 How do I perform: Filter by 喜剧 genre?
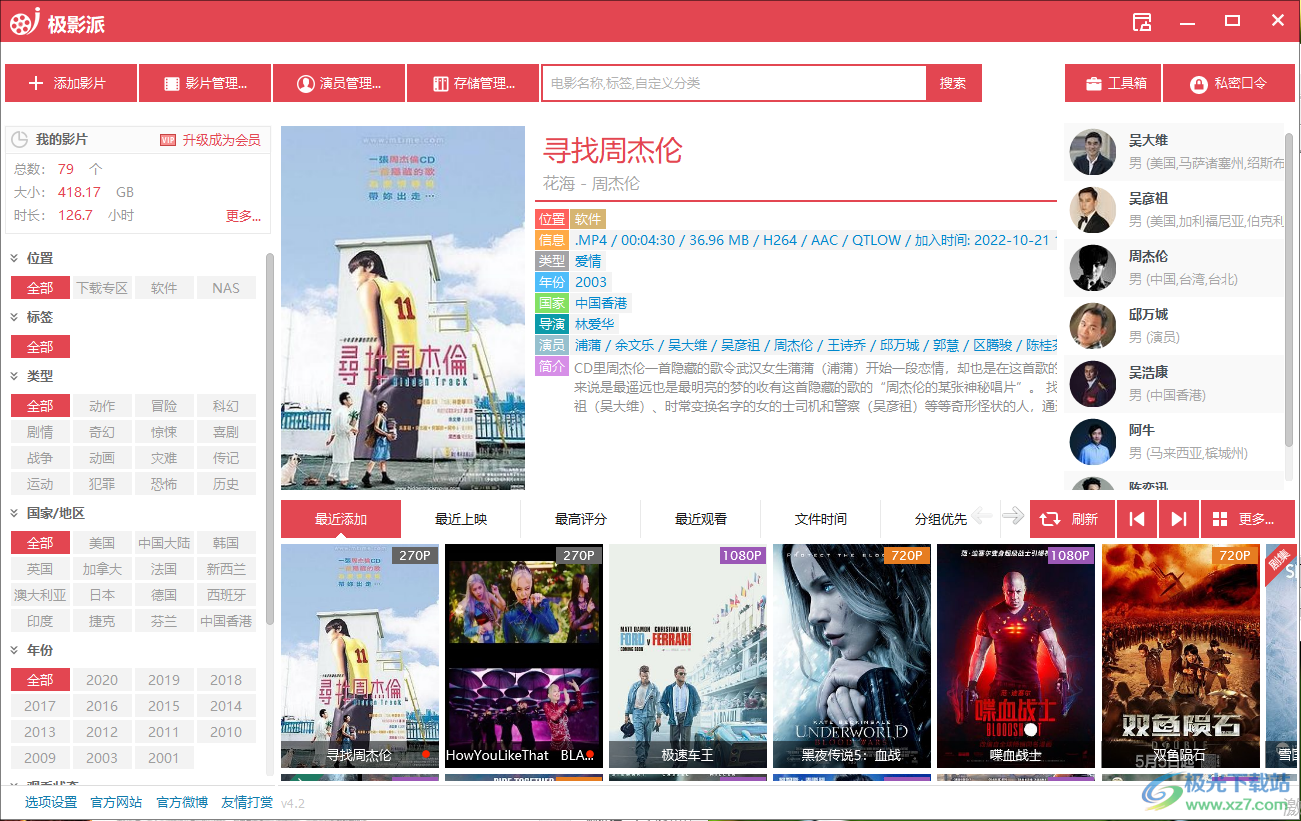[x=226, y=432]
